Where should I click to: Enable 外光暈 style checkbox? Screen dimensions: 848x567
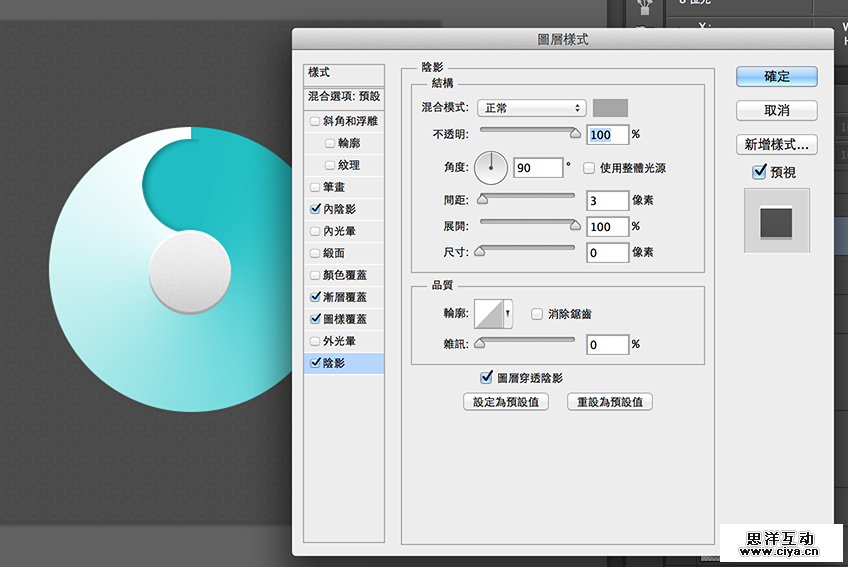(x=315, y=341)
